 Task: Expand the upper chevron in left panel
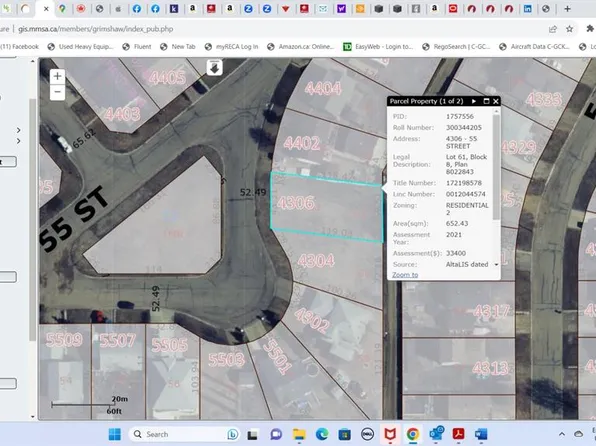(x=19, y=130)
